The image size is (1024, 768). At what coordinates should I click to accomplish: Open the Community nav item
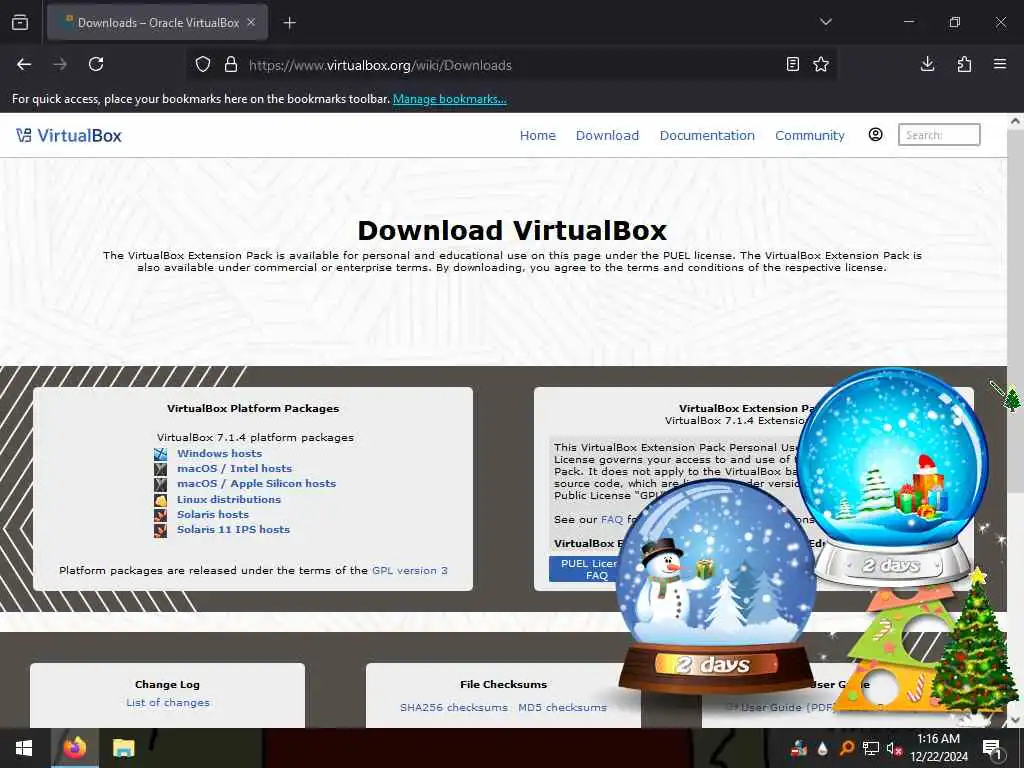[x=810, y=135]
